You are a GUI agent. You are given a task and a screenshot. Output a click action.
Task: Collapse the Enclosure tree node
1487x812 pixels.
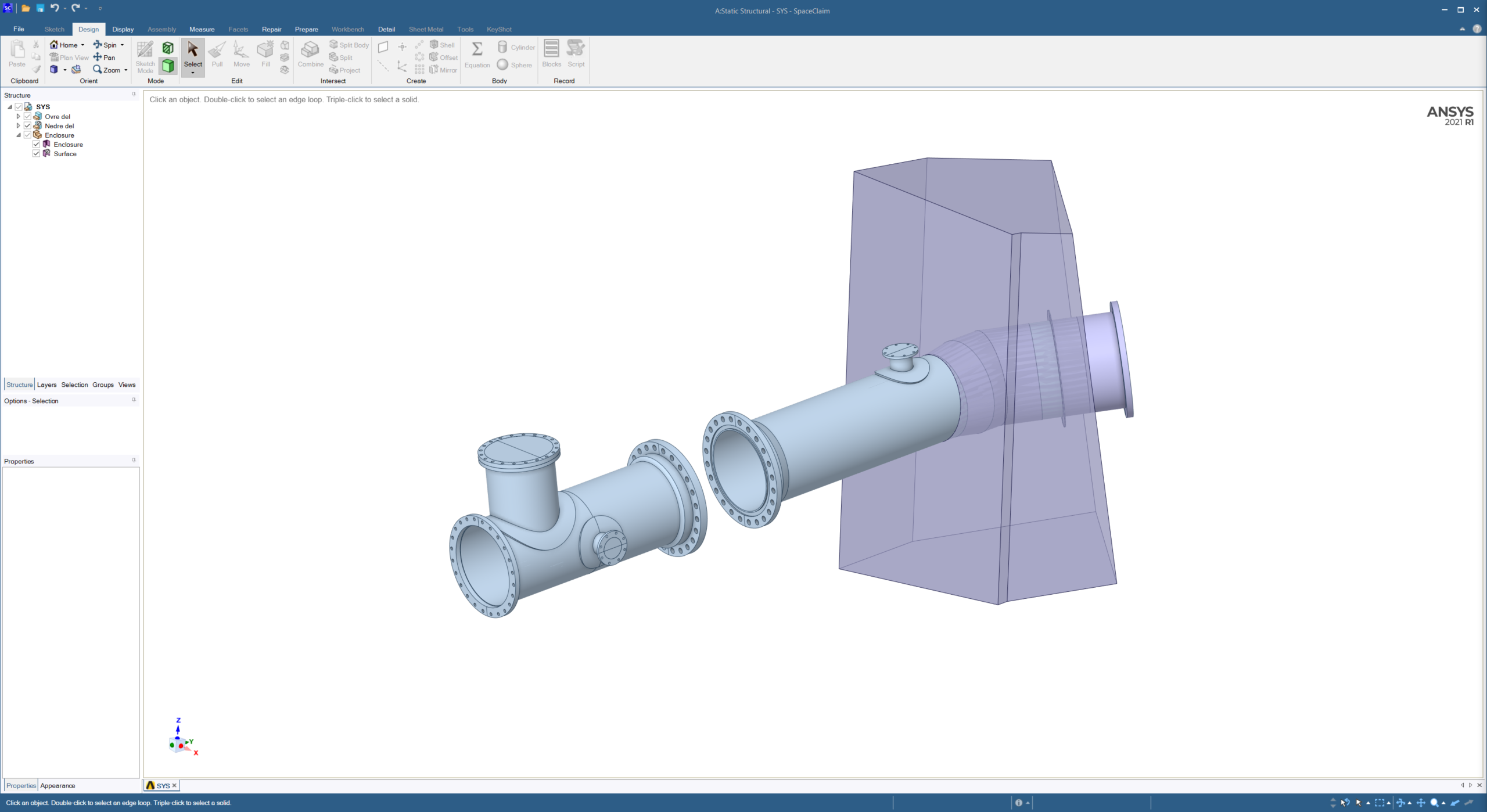point(18,135)
